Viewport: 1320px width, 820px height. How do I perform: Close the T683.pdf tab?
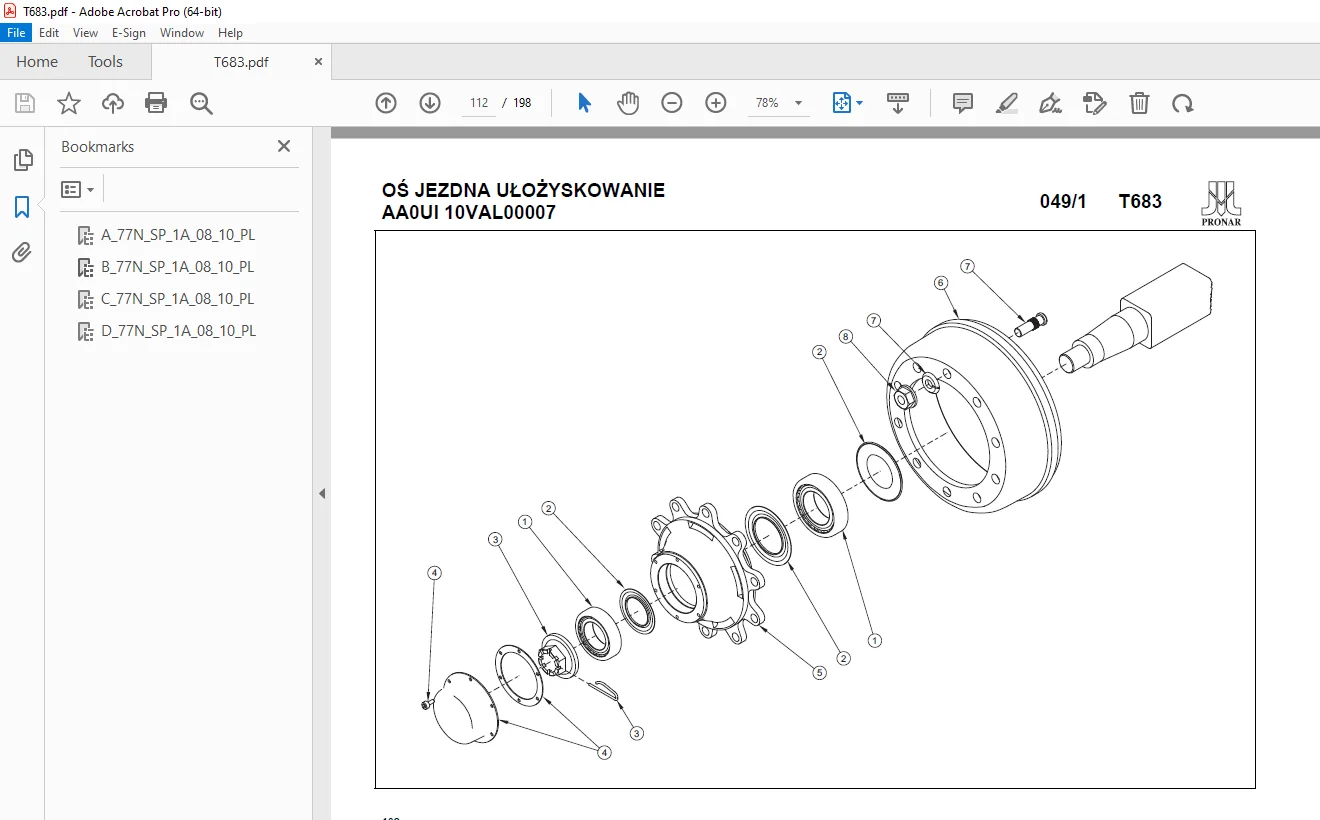pos(319,61)
